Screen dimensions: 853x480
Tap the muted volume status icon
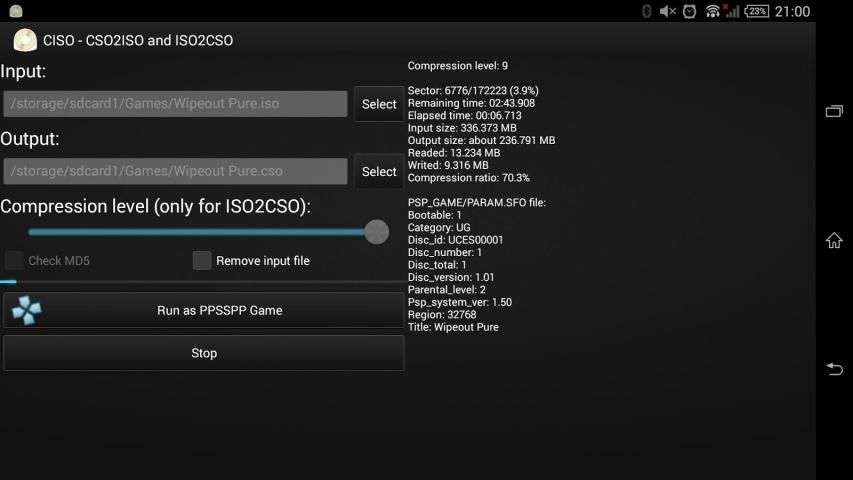(x=667, y=11)
